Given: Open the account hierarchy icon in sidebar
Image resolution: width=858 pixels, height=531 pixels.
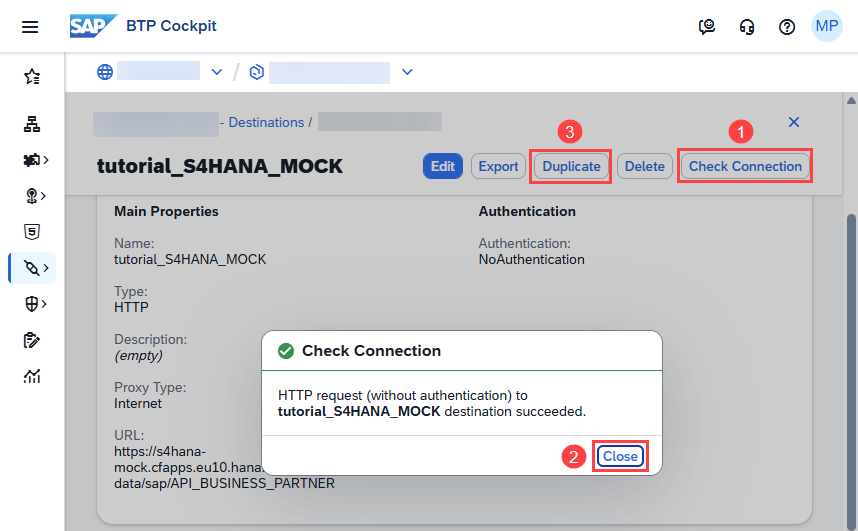Looking at the screenshot, I should point(32,124).
